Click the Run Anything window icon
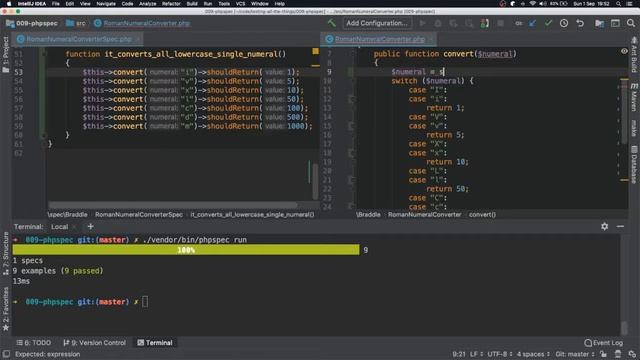The height and width of the screenshot is (360, 640). pyautogui.click(x=615, y=23)
